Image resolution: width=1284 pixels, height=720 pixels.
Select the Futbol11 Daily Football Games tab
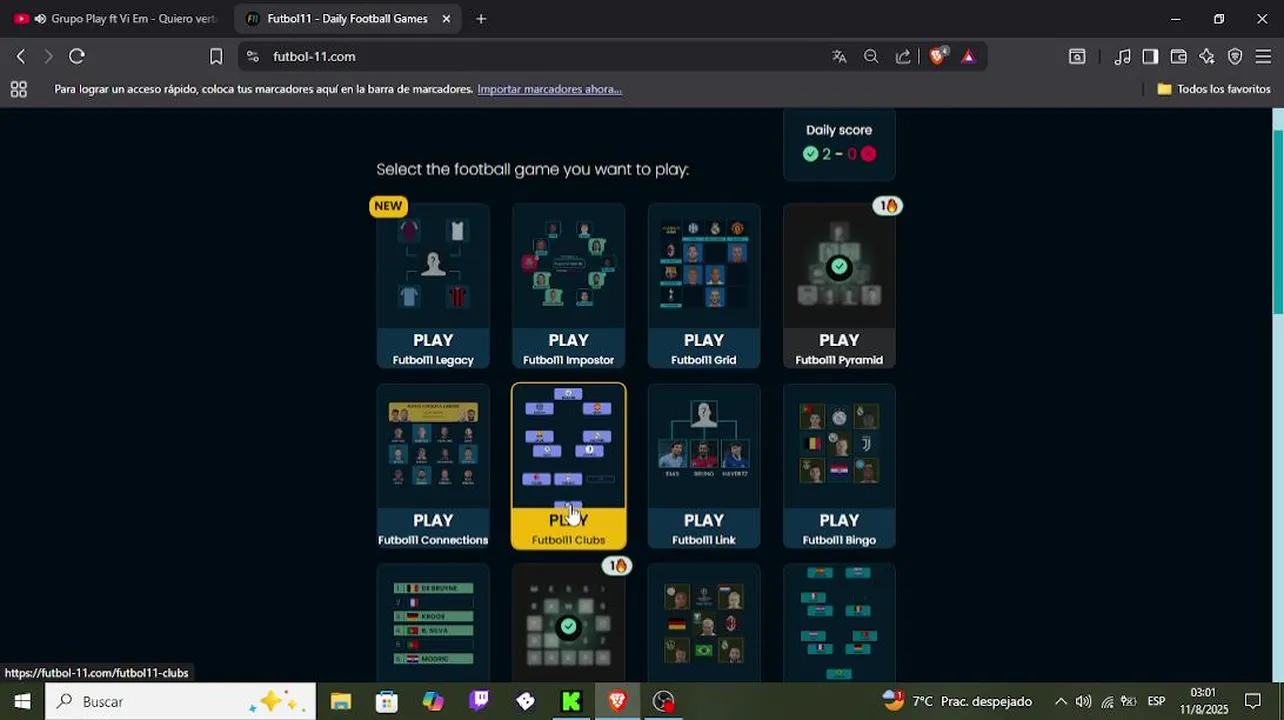[347, 19]
